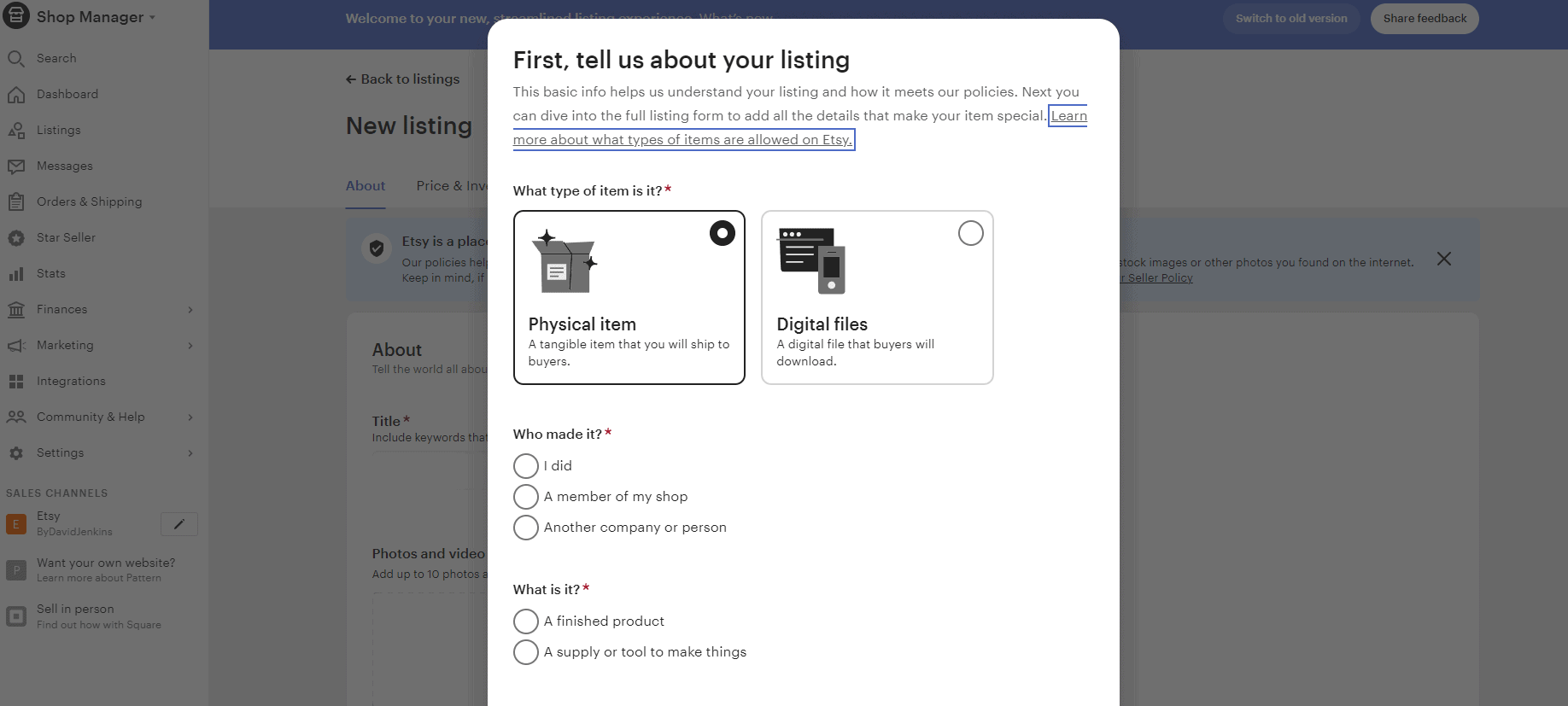
Task: Click the Dashboard home icon
Action: [15, 94]
